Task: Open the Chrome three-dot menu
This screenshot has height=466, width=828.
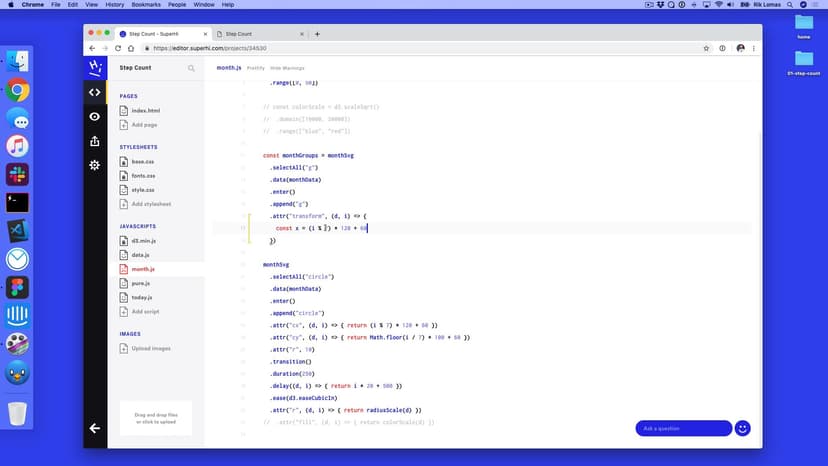Action: 754,48
